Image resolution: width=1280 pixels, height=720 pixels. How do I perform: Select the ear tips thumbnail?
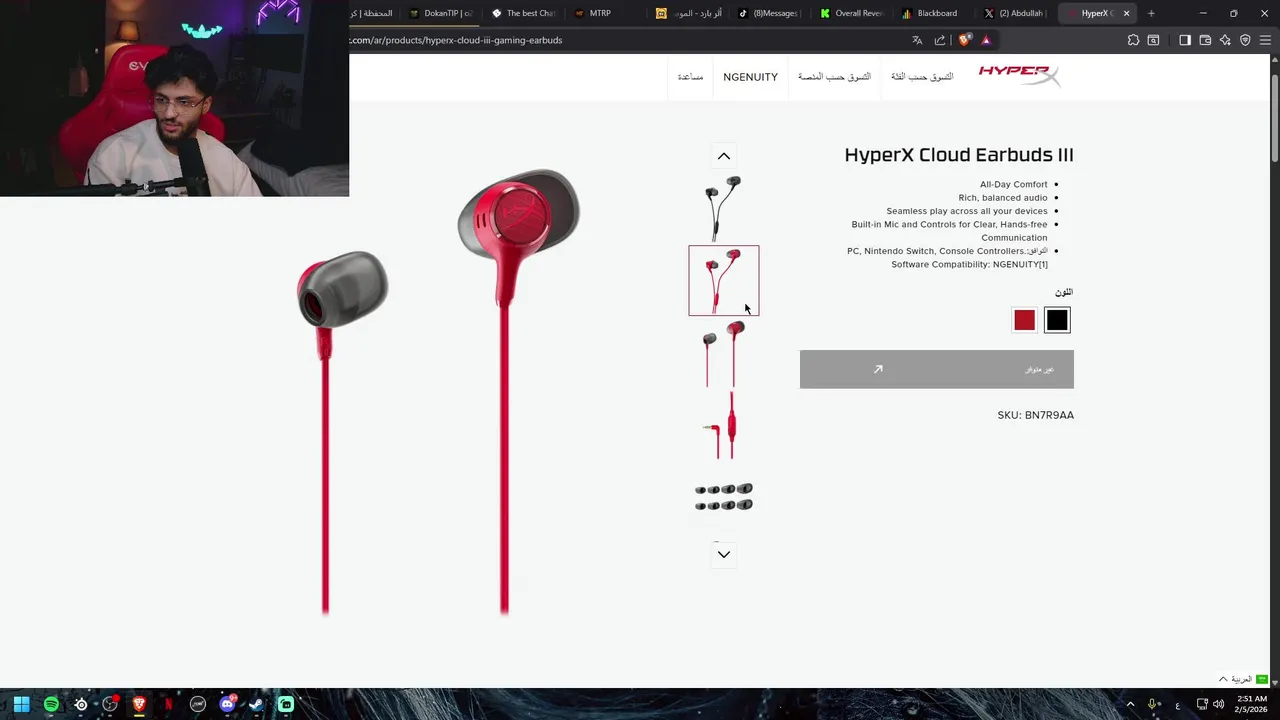click(x=724, y=497)
